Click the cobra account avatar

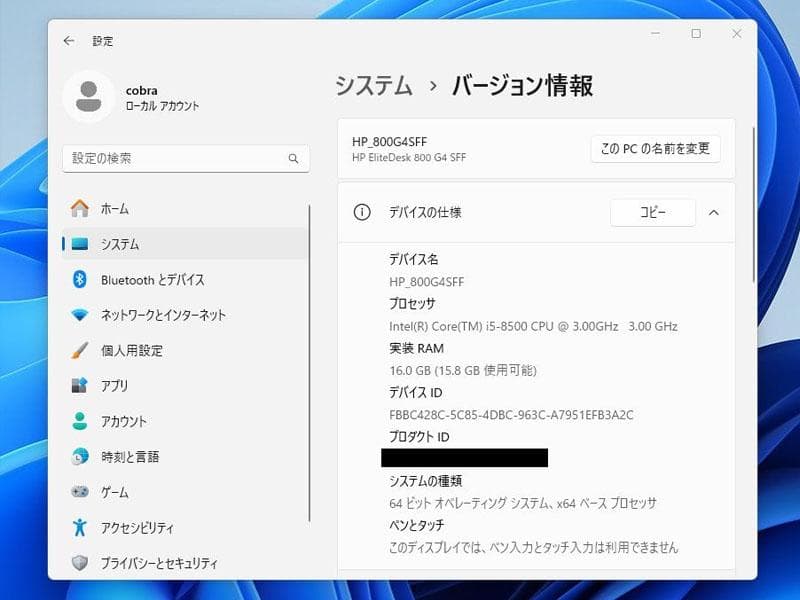pos(90,97)
